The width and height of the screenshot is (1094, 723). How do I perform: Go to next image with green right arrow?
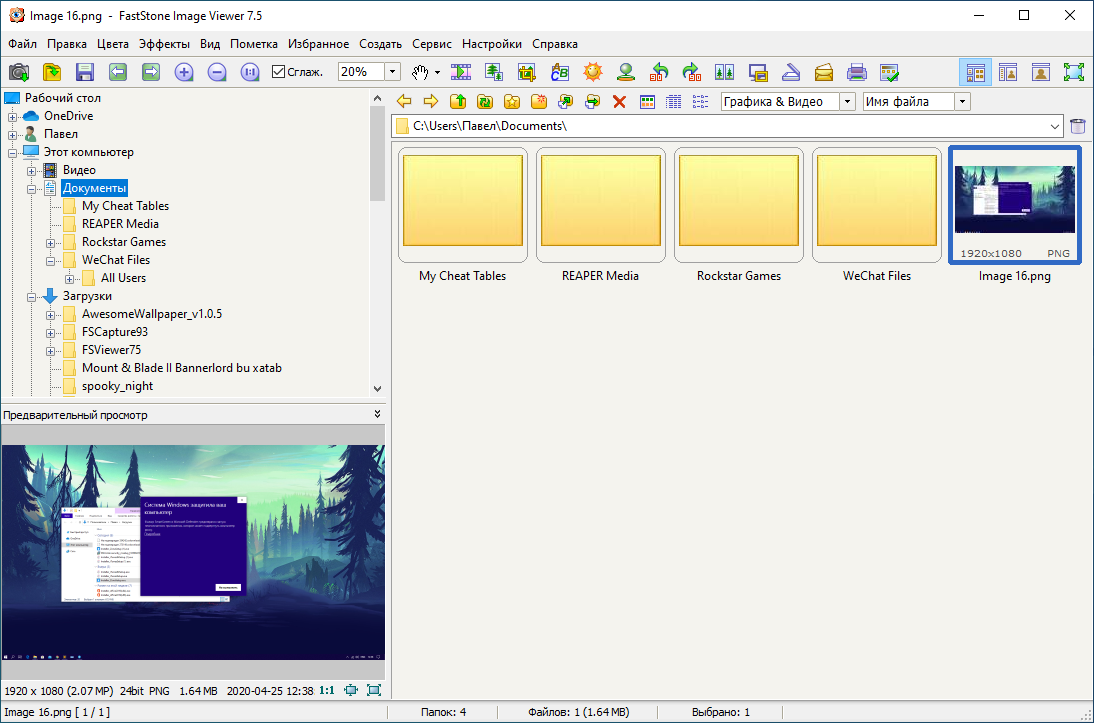click(151, 72)
